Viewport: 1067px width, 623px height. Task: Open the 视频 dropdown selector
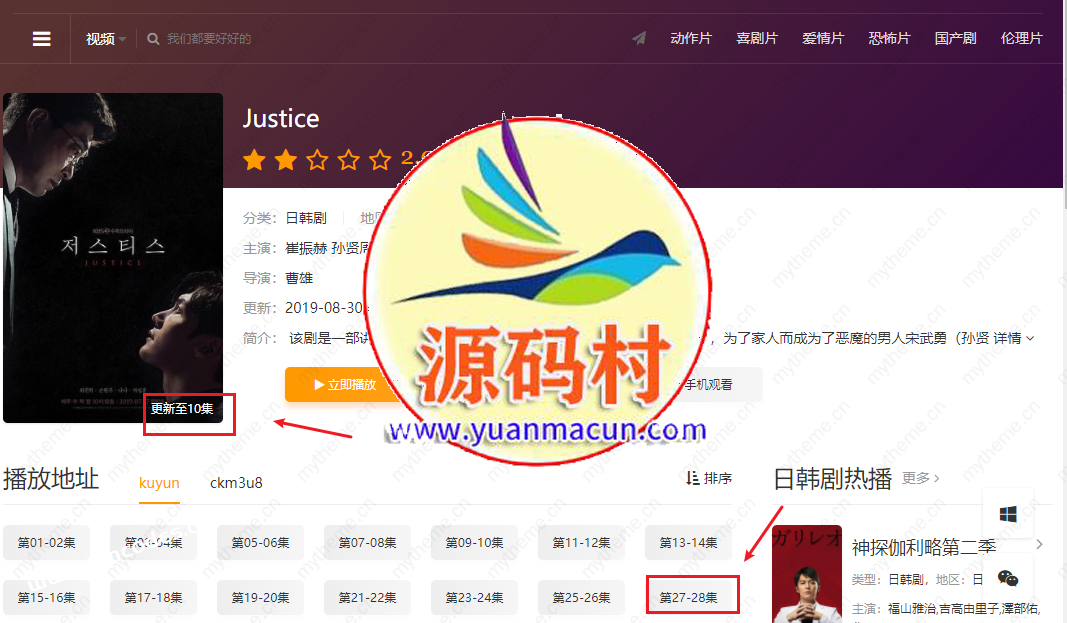[105, 39]
